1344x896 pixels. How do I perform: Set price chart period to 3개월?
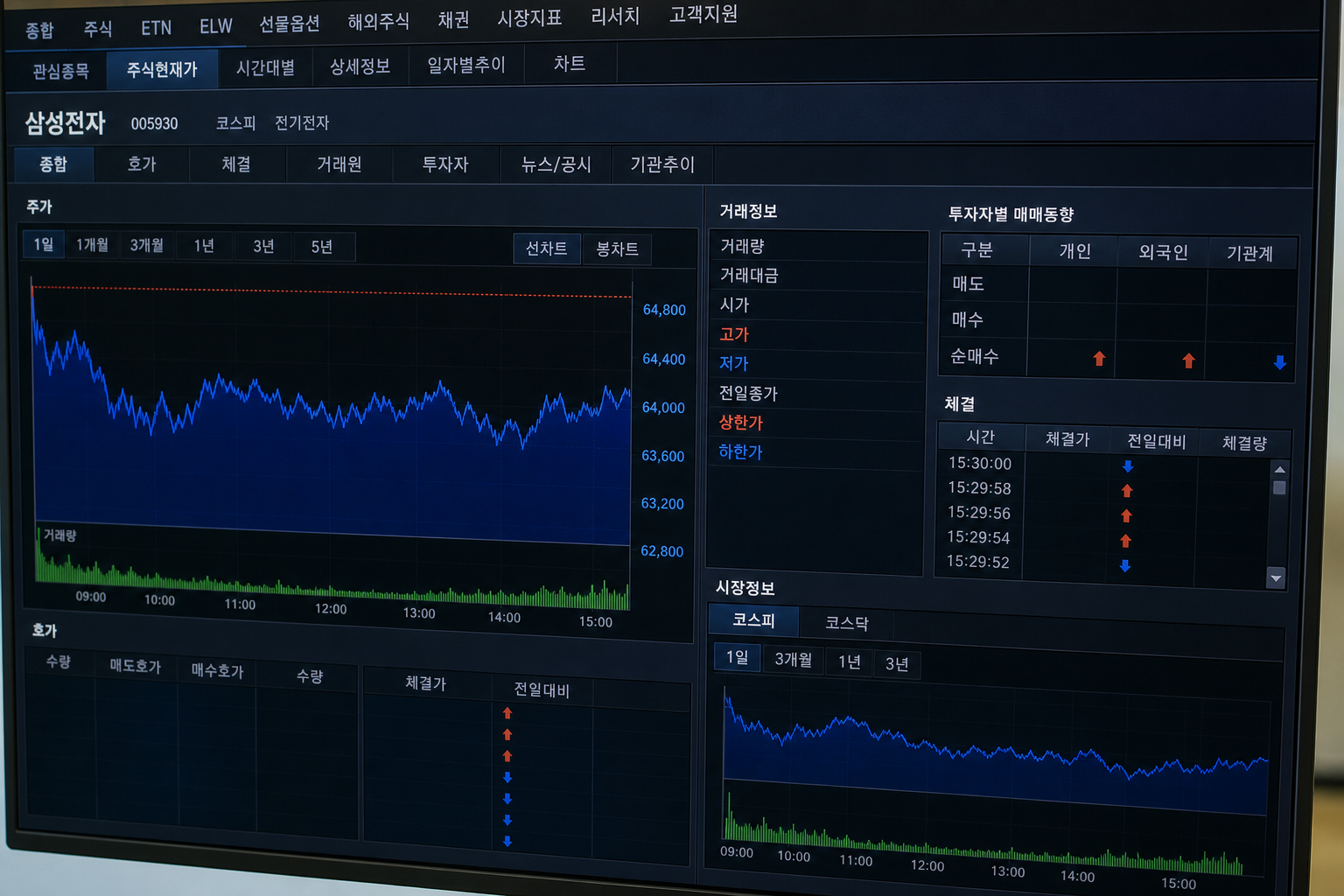tap(147, 245)
